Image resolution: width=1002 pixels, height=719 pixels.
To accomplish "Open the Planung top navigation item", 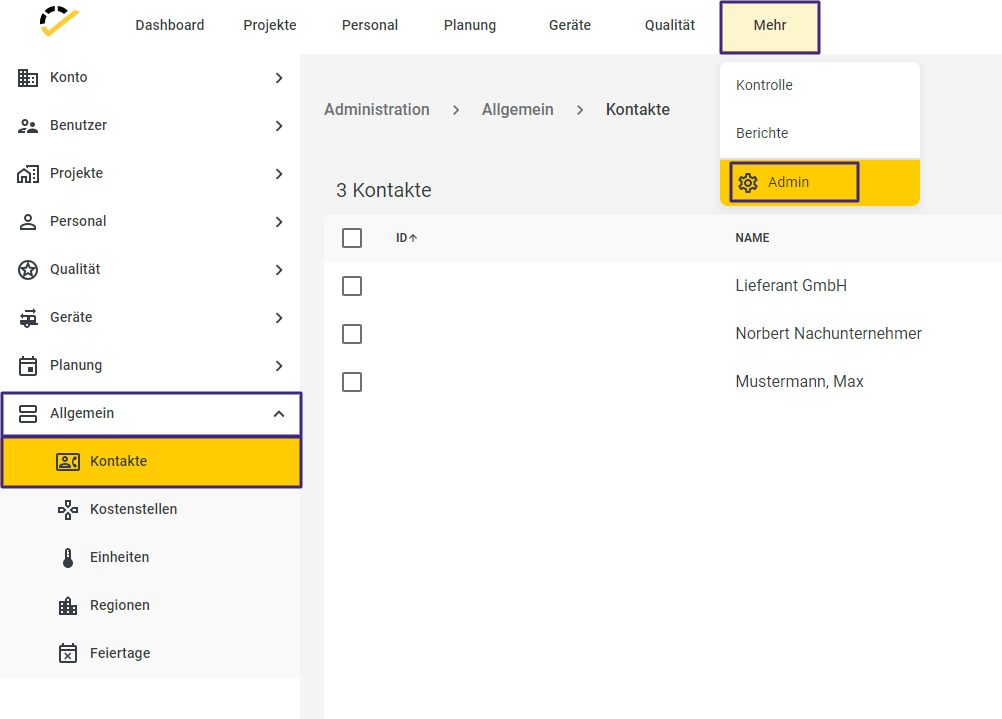I will click(470, 26).
